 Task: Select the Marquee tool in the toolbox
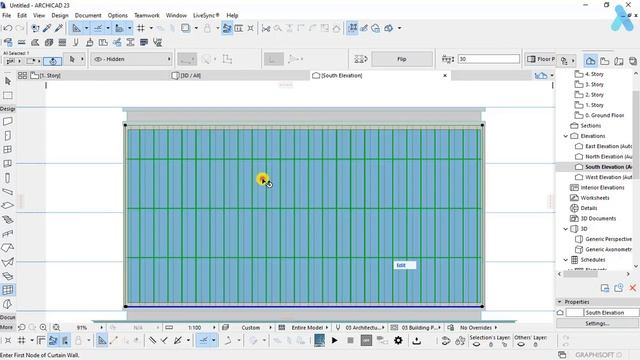tap(8, 95)
